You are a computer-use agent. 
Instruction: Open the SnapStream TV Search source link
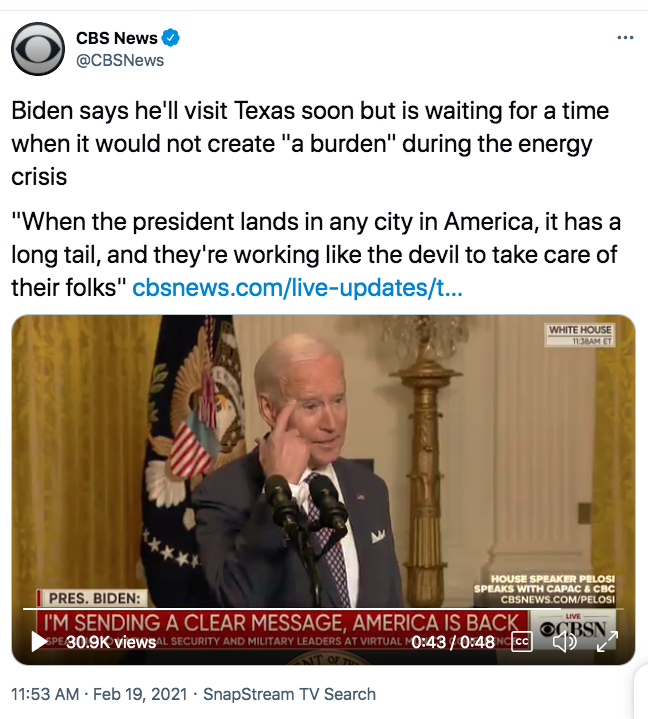pos(289,694)
